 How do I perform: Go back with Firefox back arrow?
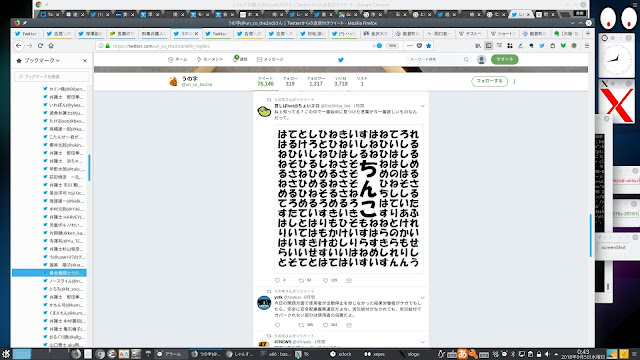pos(19,46)
